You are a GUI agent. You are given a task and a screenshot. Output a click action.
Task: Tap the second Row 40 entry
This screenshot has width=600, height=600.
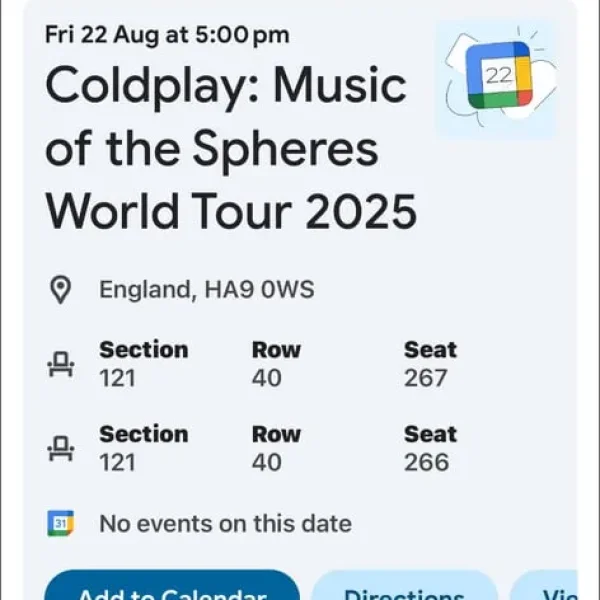pyautogui.click(x=276, y=448)
